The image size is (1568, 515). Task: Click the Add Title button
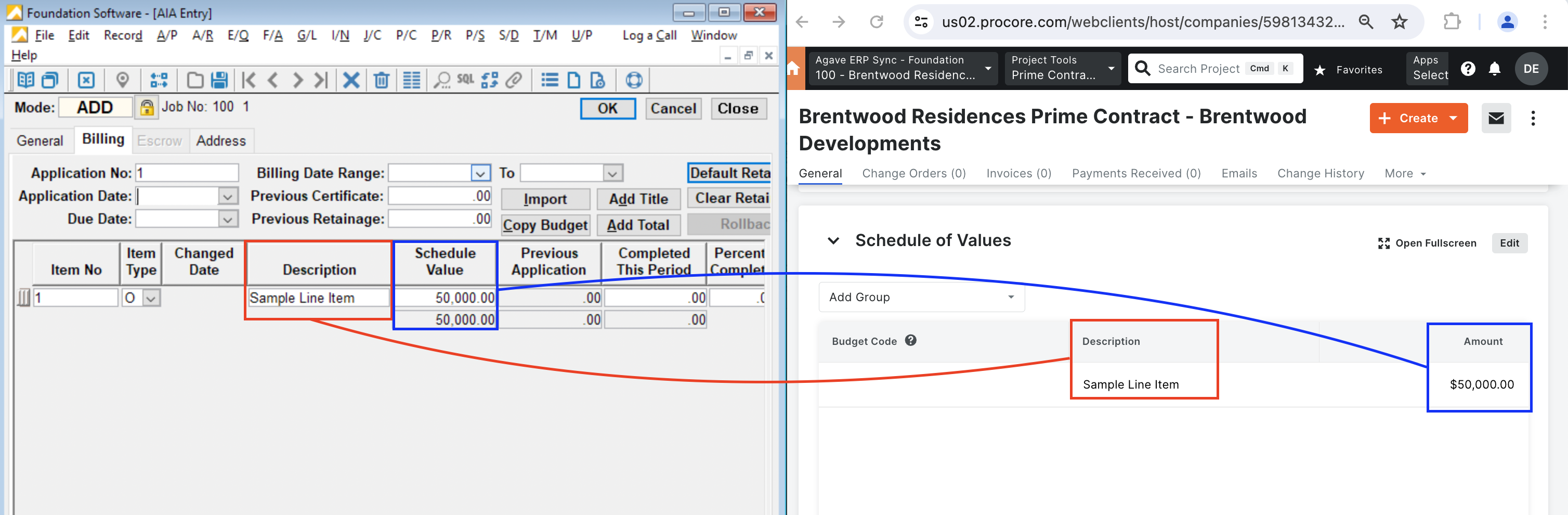pyautogui.click(x=638, y=199)
